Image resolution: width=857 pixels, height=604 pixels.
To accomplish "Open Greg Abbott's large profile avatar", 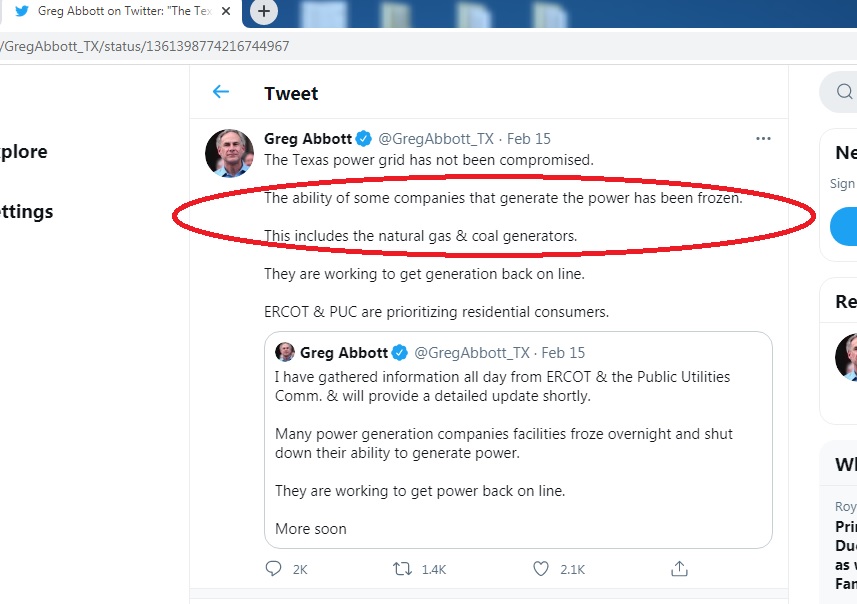I will coord(229,153).
